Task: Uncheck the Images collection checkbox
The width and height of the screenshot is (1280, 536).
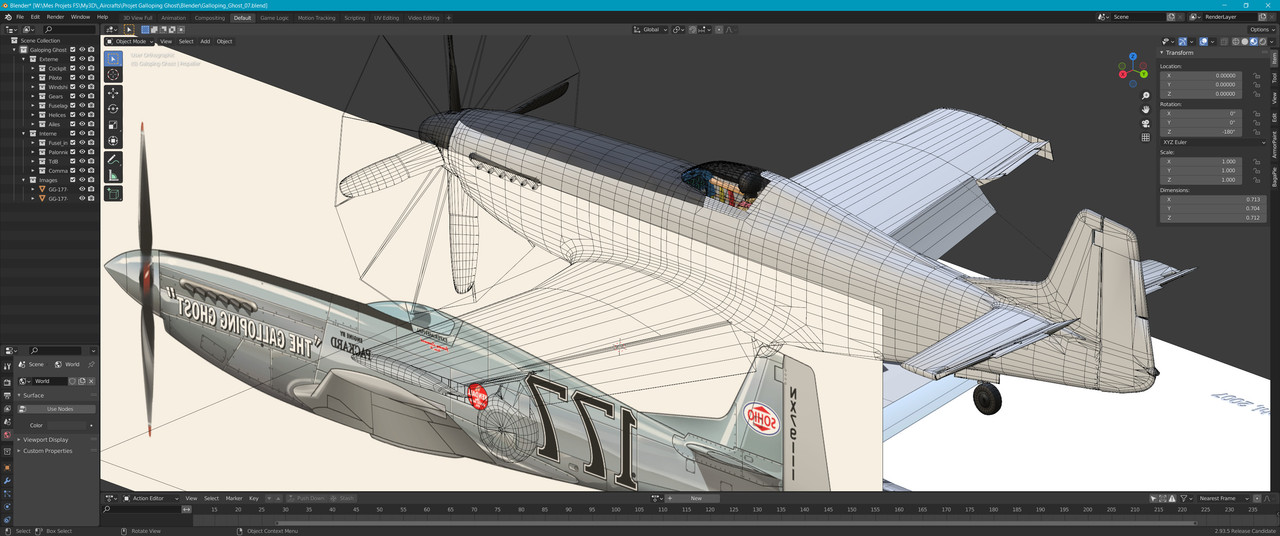Action: point(73,180)
